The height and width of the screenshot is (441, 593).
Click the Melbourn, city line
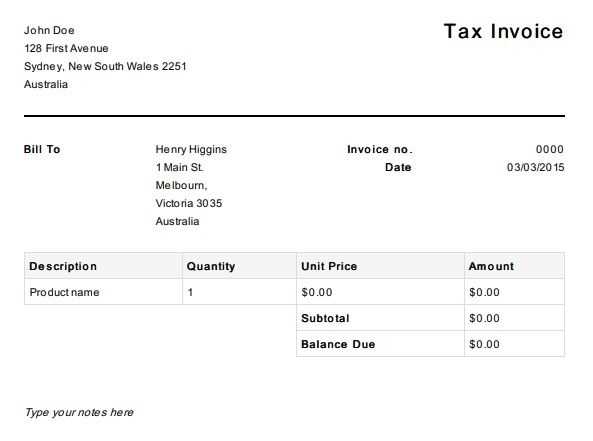click(182, 185)
